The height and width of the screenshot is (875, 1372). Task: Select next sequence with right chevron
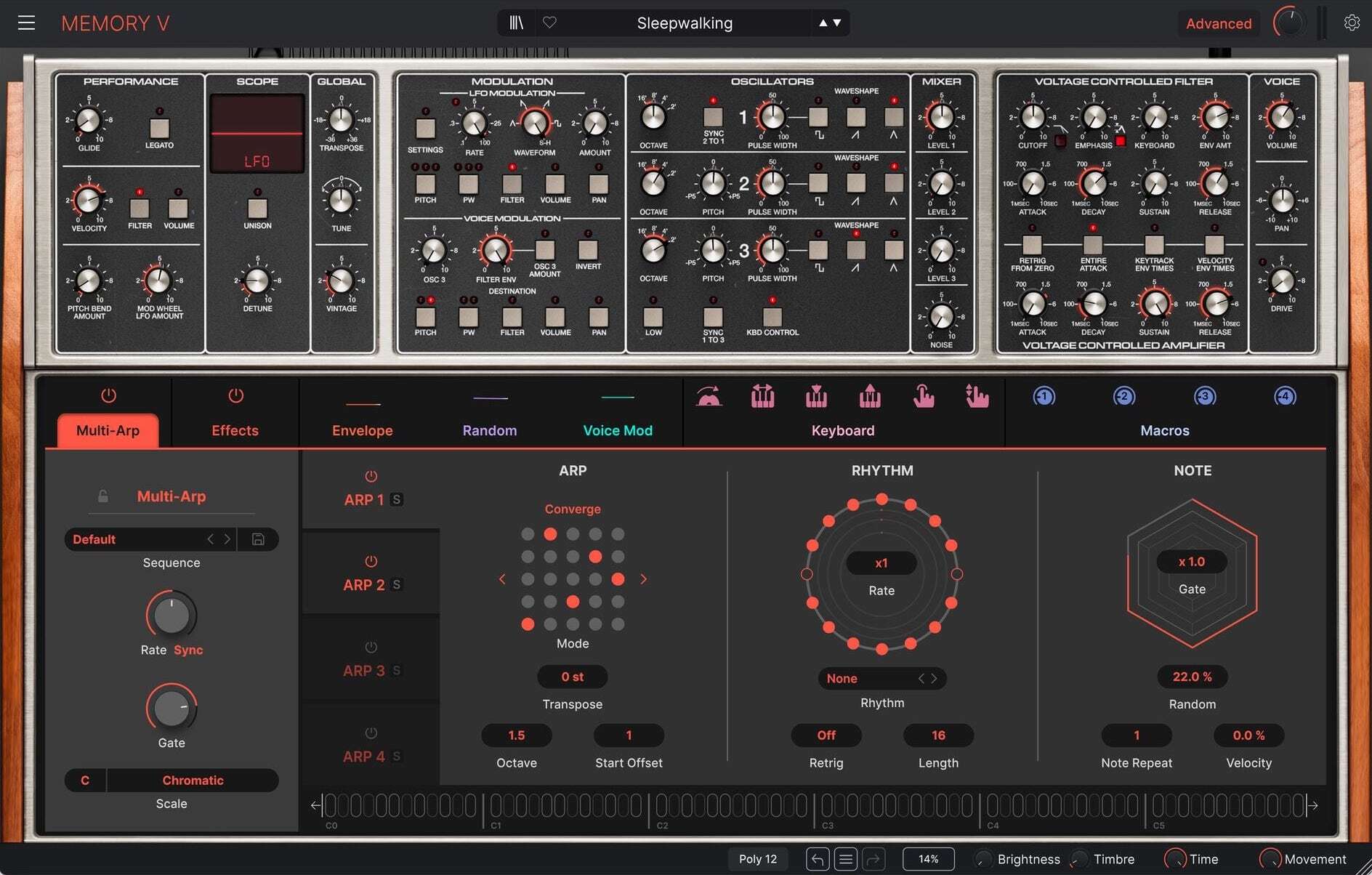227,539
